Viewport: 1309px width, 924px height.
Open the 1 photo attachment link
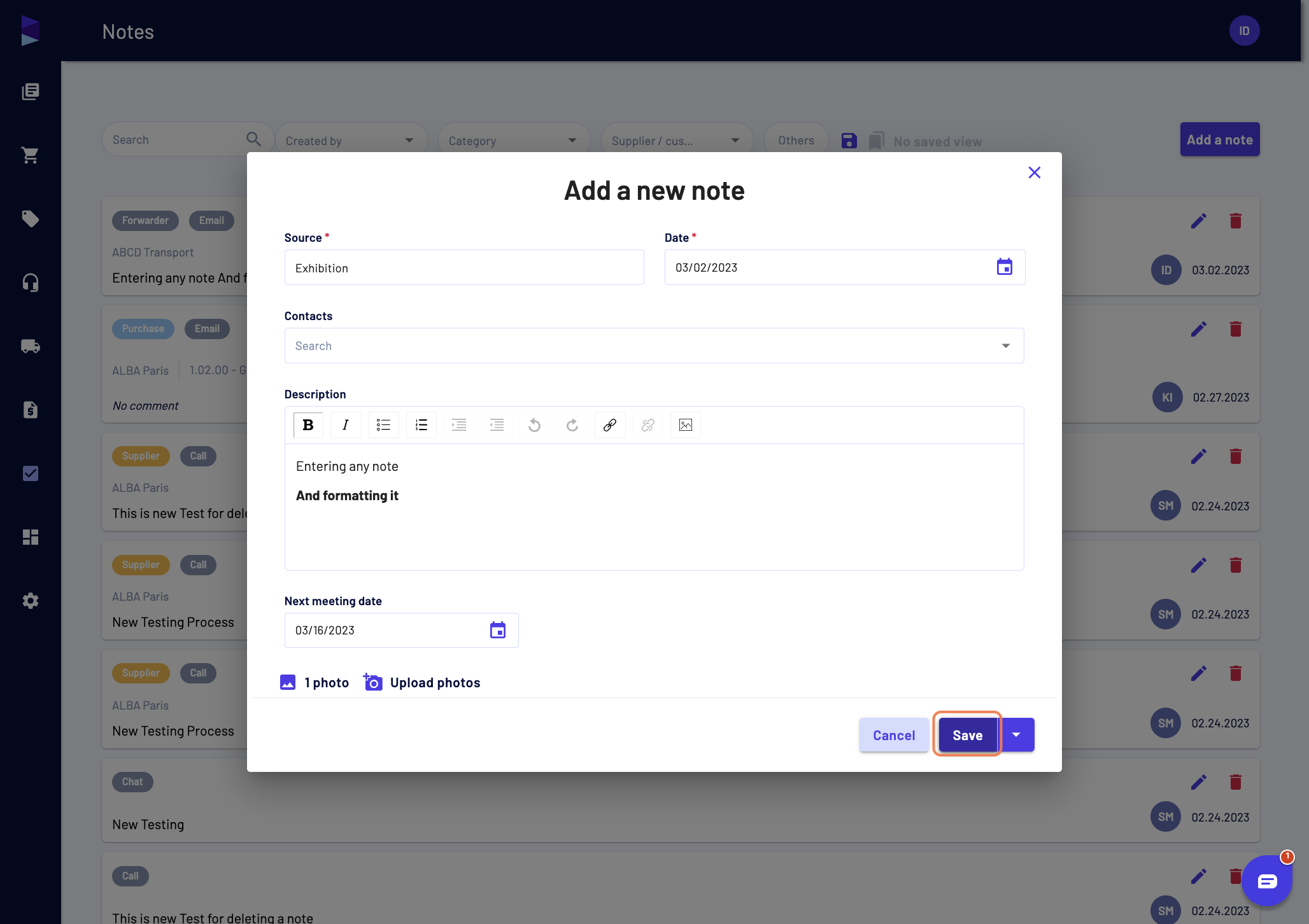coord(315,682)
